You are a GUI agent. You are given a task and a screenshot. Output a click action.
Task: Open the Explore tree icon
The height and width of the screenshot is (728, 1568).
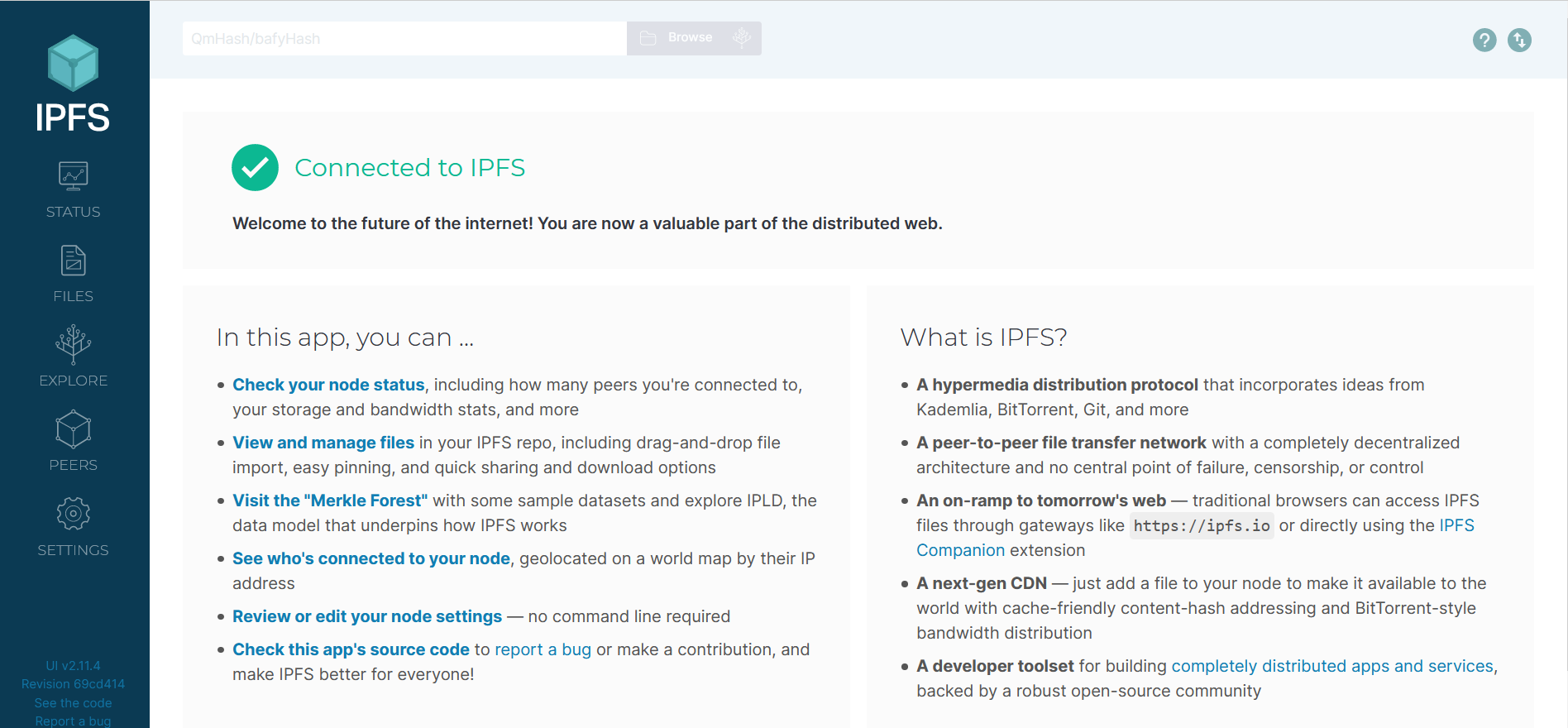(73, 345)
